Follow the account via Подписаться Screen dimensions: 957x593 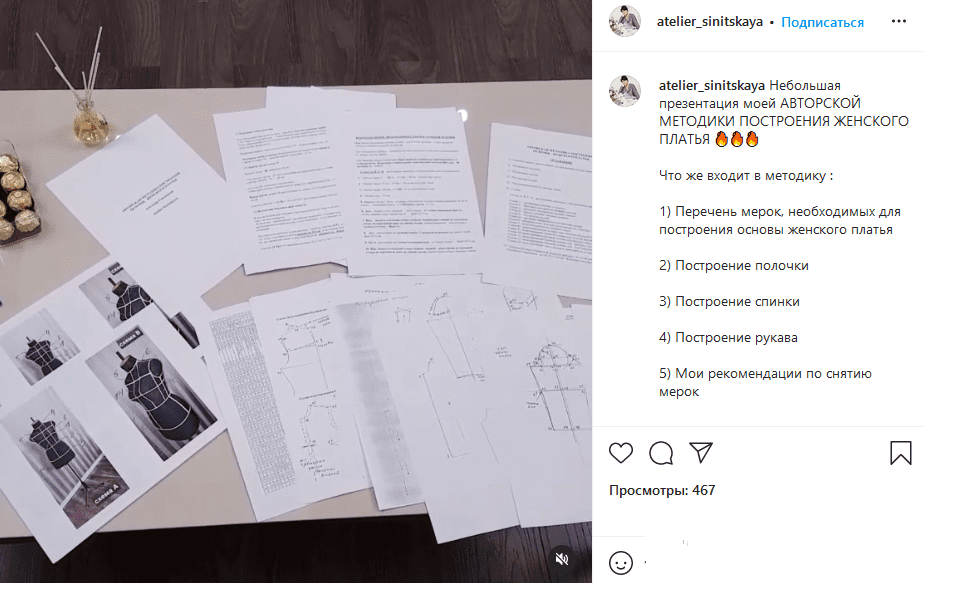(x=822, y=23)
